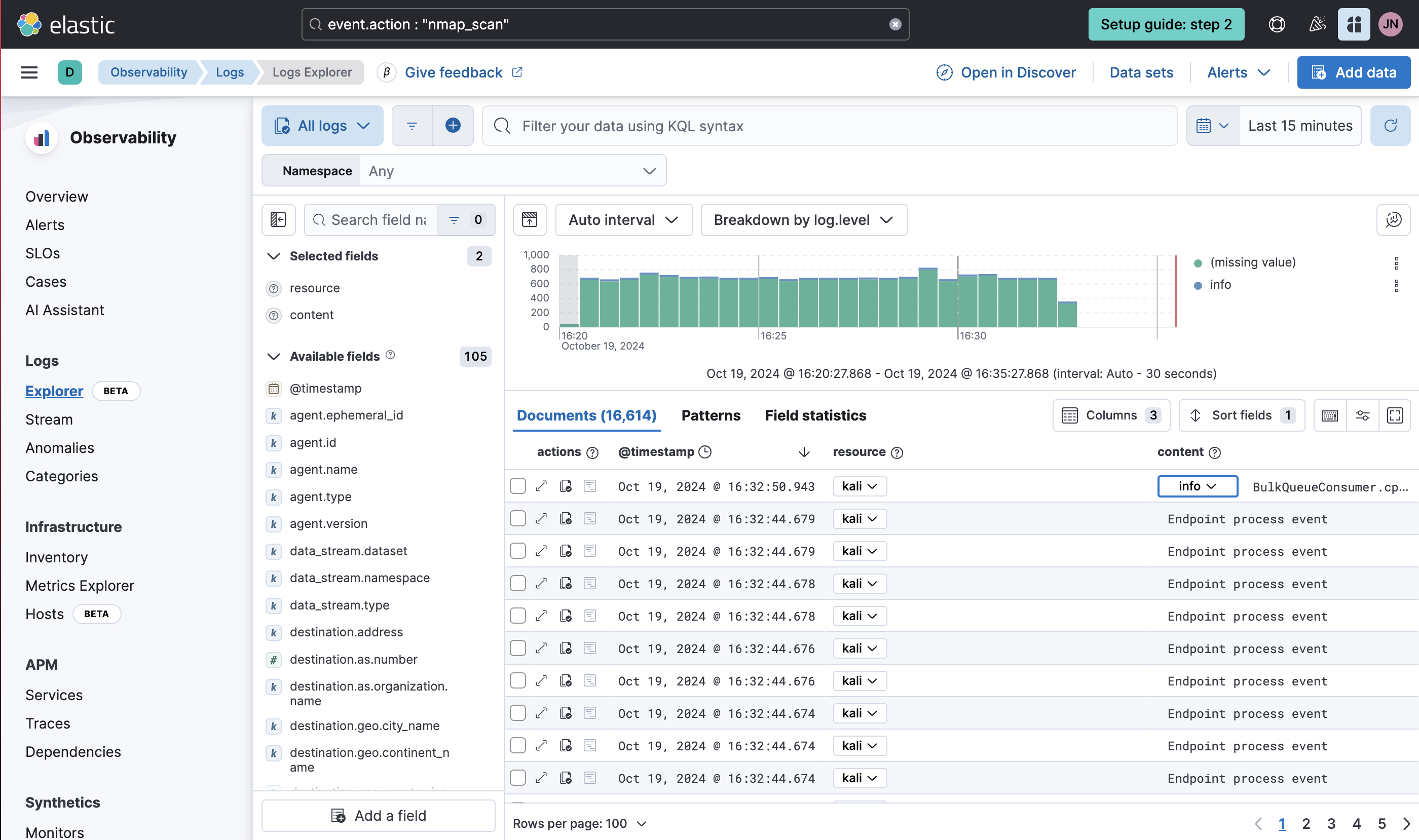Open Namespace Any dropdown
1419x840 pixels.
[x=512, y=171]
